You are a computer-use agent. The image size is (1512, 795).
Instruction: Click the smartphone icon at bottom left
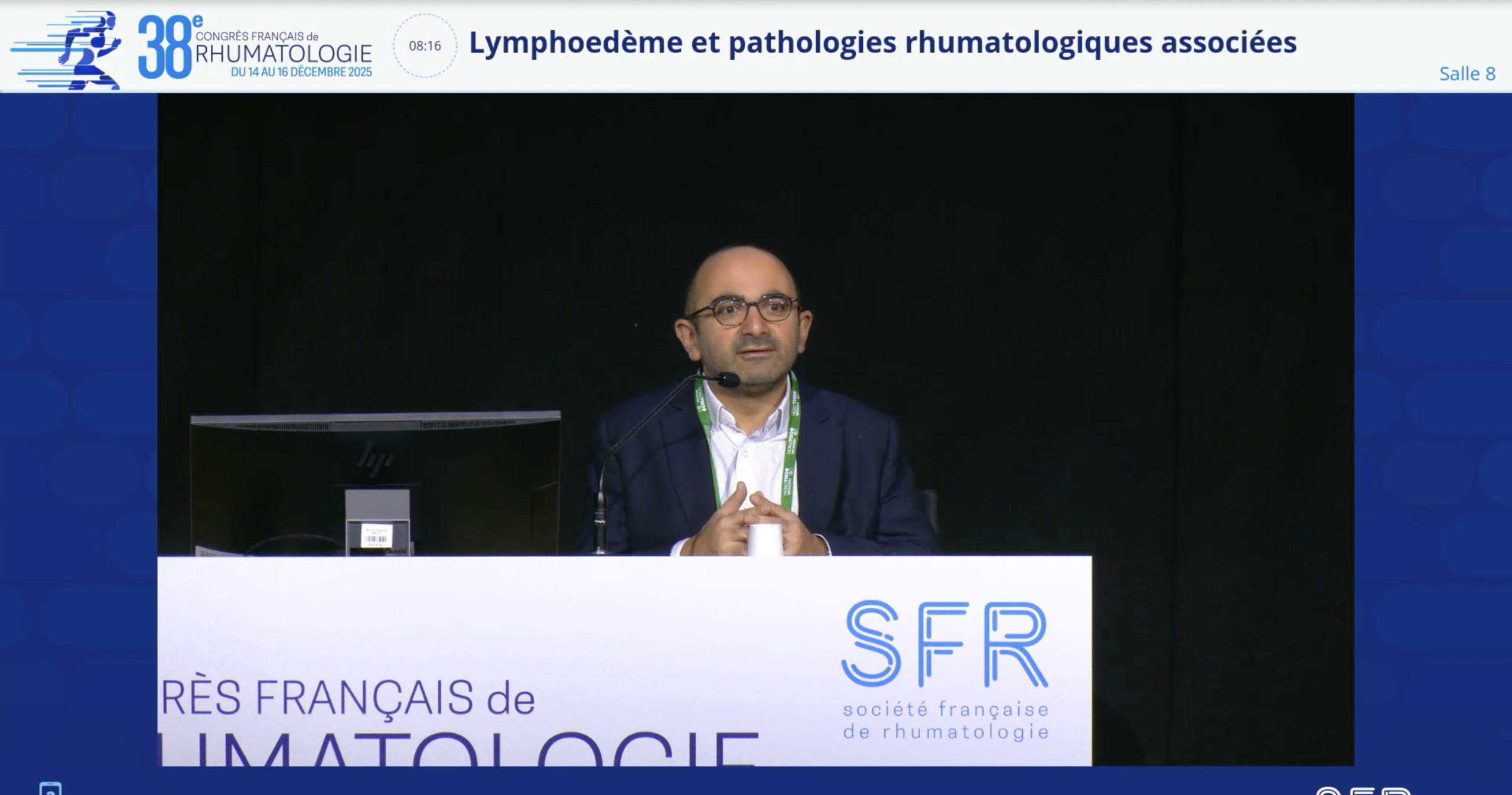(50, 789)
